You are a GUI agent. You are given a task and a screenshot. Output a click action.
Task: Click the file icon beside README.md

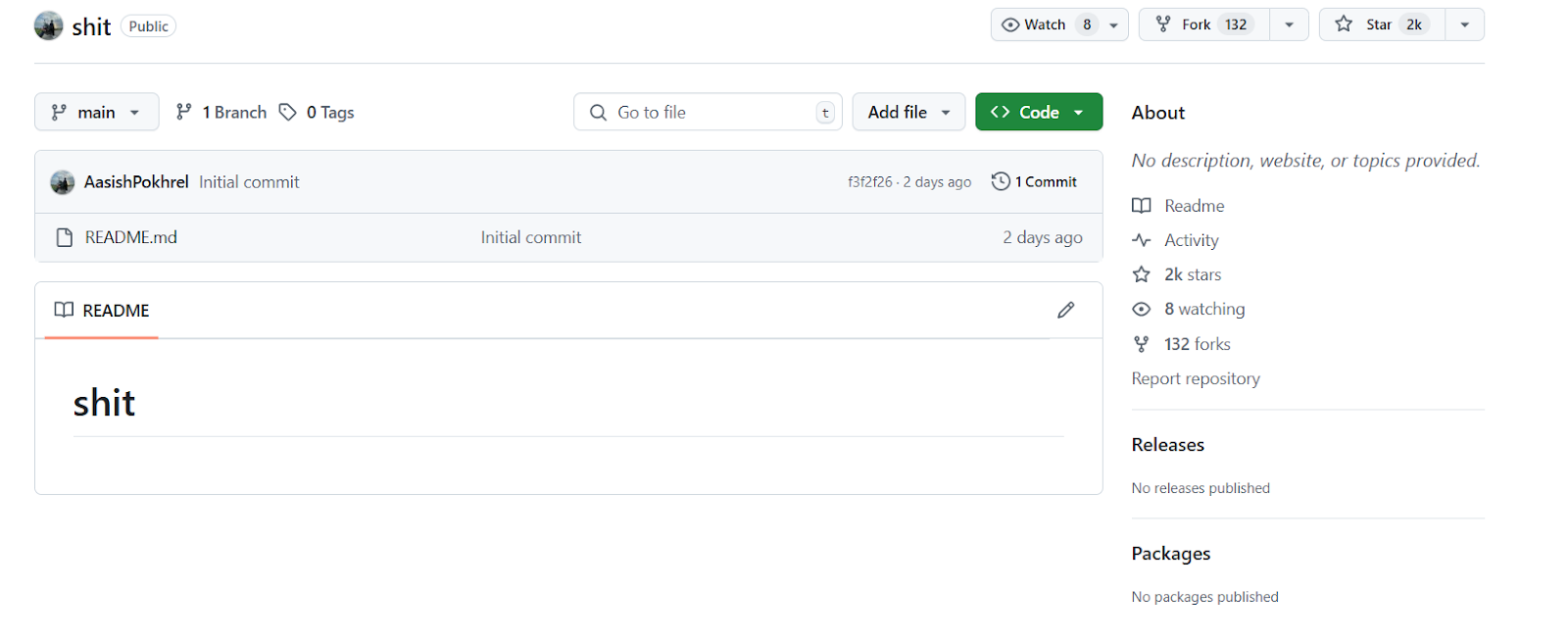click(x=65, y=237)
